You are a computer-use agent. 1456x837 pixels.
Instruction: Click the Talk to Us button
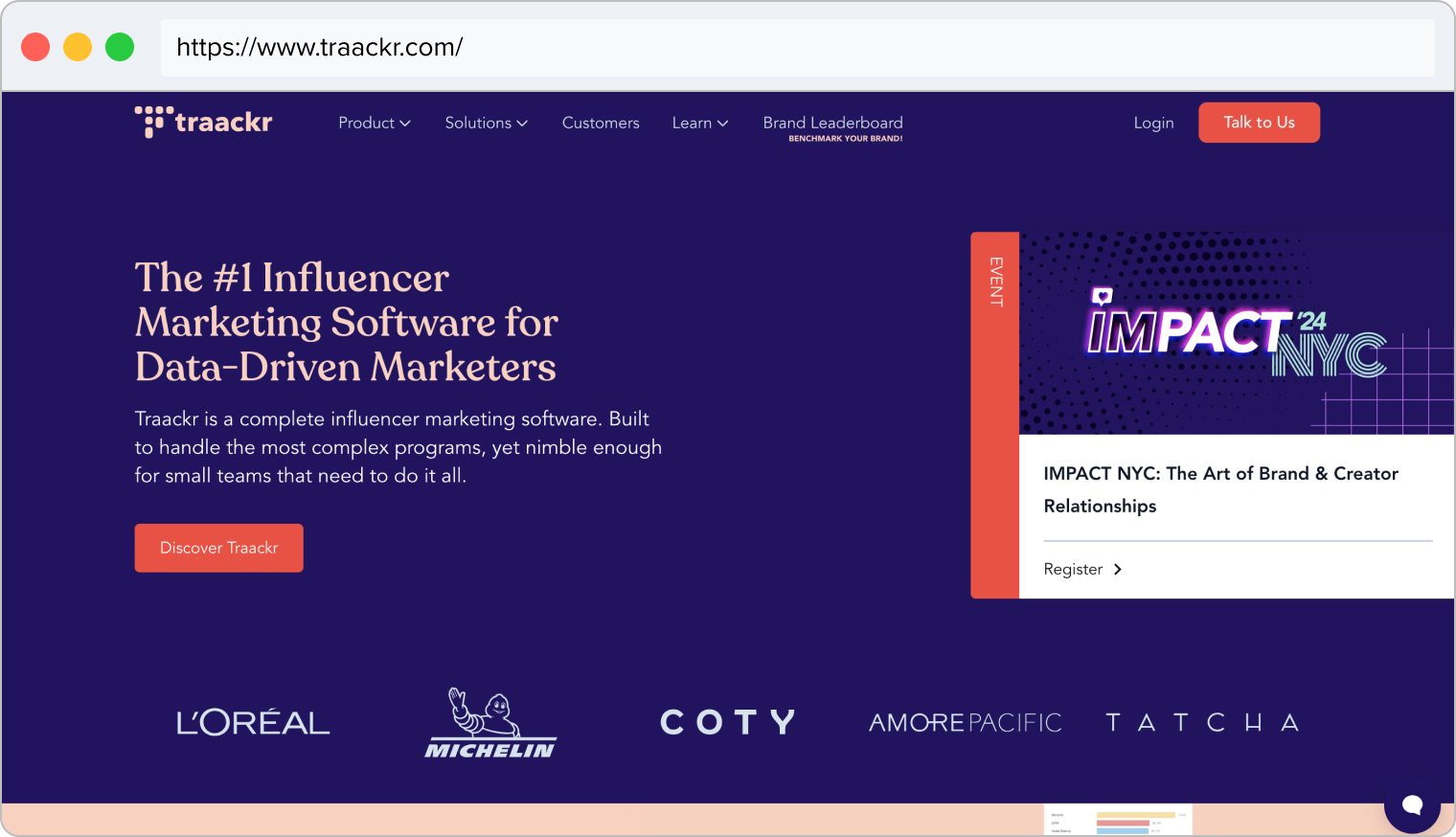(x=1259, y=123)
